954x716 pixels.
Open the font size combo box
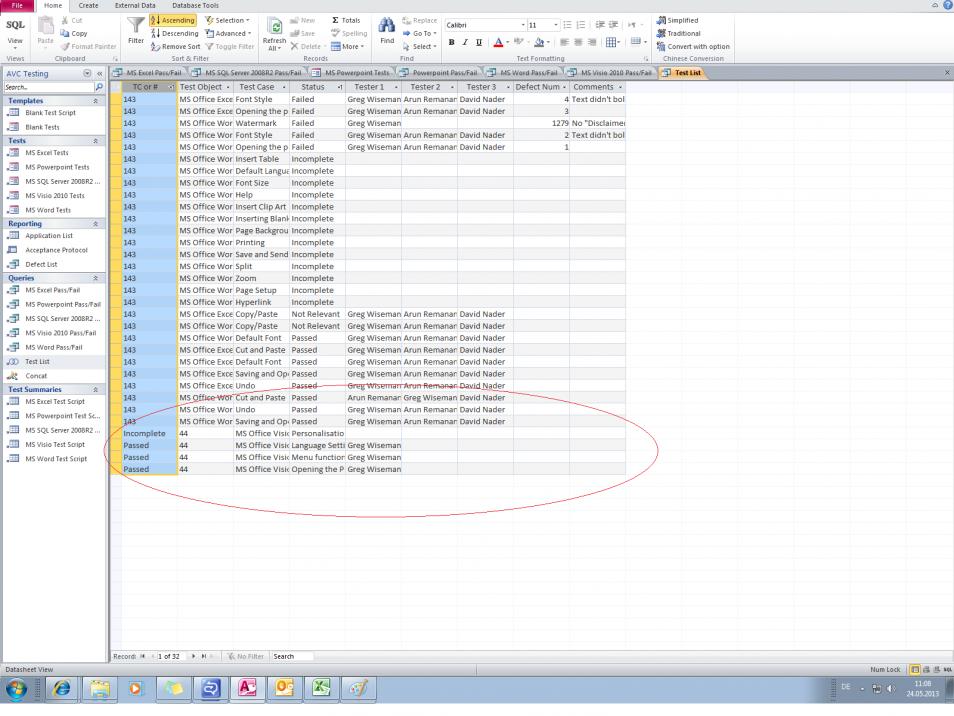pyautogui.click(x=543, y=25)
